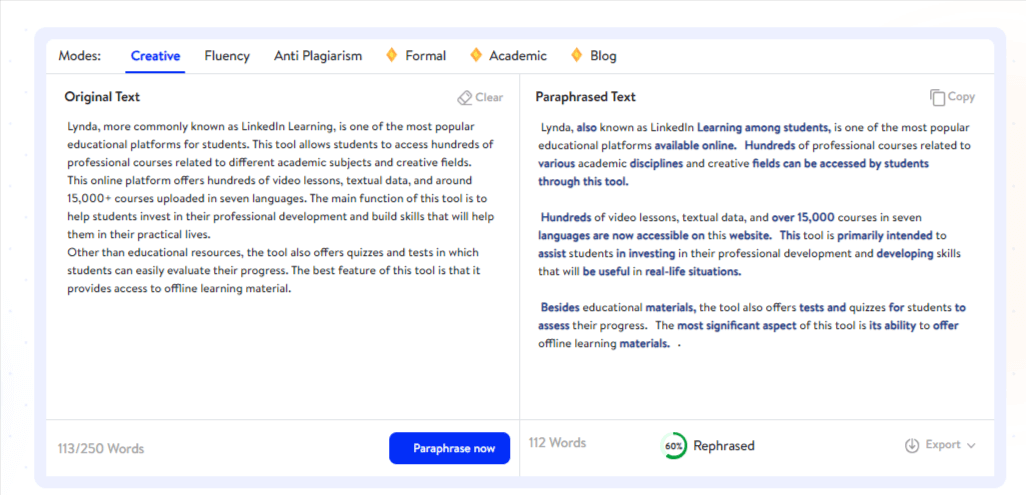Switch to the Creative mode tab

point(155,56)
